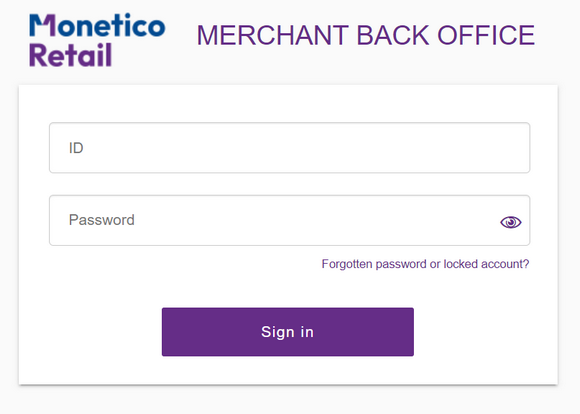This screenshot has width=580, height=414.
Task: Click "locked account?" part of the link
Action: coord(486,264)
